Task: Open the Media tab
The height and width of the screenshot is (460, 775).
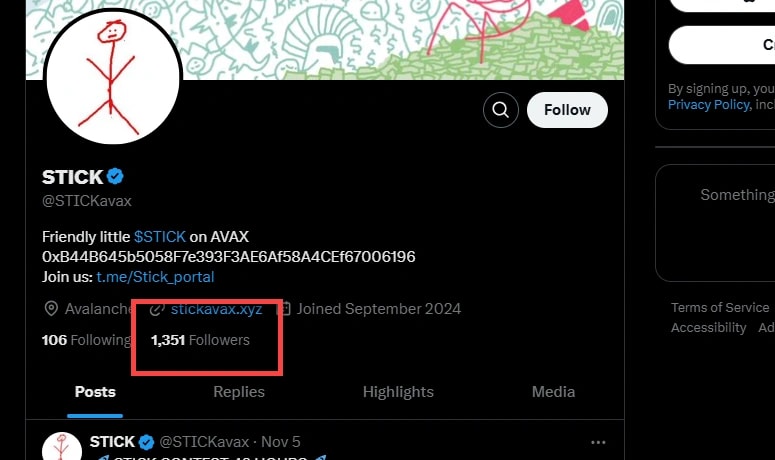Action: (x=553, y=392)
